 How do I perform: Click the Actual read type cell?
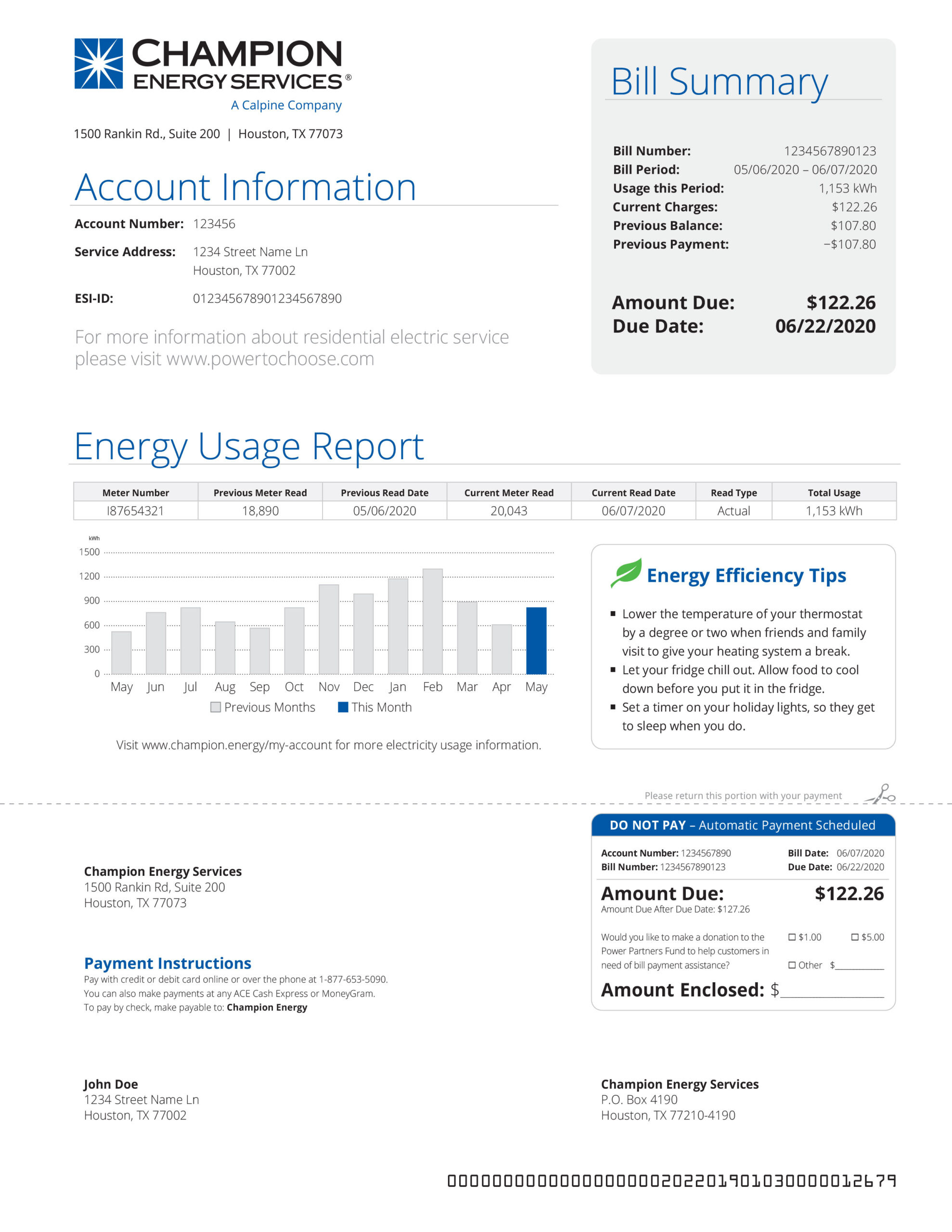click(x=733, y=511)
